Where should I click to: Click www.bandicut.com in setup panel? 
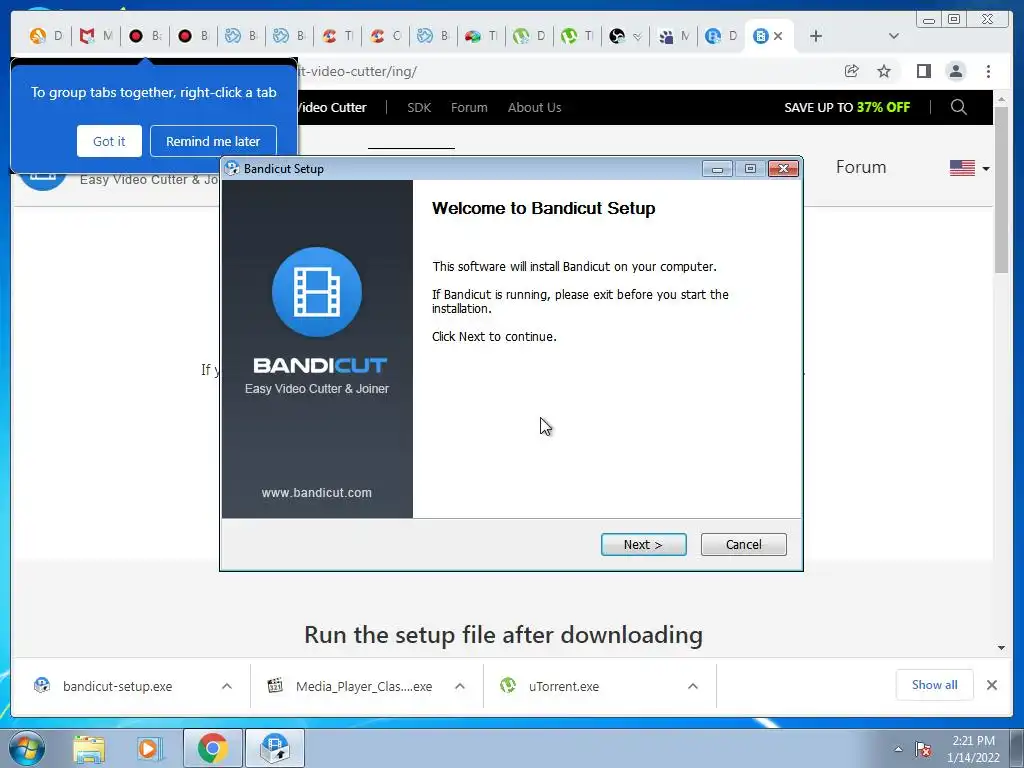(x=317, y=493)
